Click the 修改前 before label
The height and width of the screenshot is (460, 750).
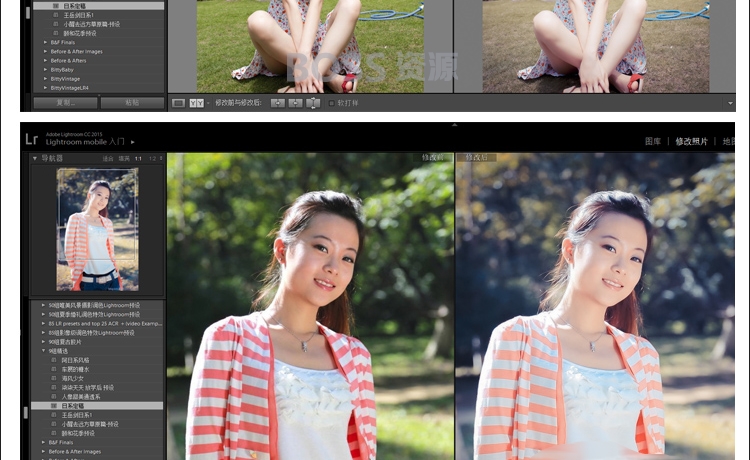click(433, 157)
